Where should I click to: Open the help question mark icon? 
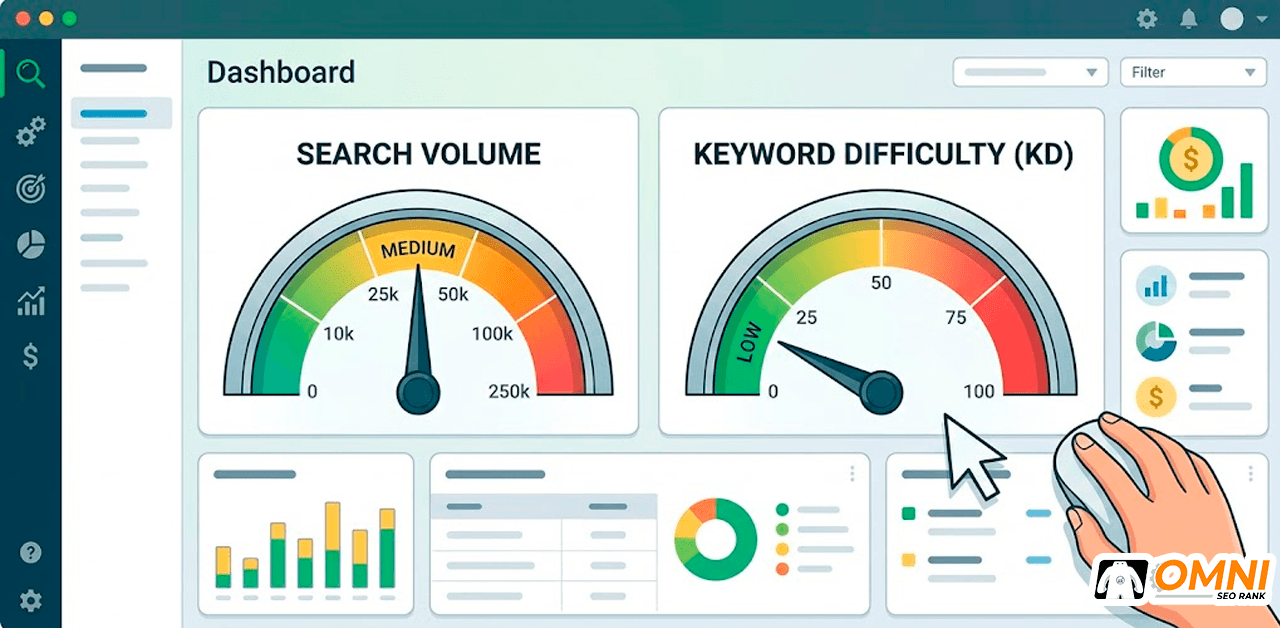[x=31, y=553]
